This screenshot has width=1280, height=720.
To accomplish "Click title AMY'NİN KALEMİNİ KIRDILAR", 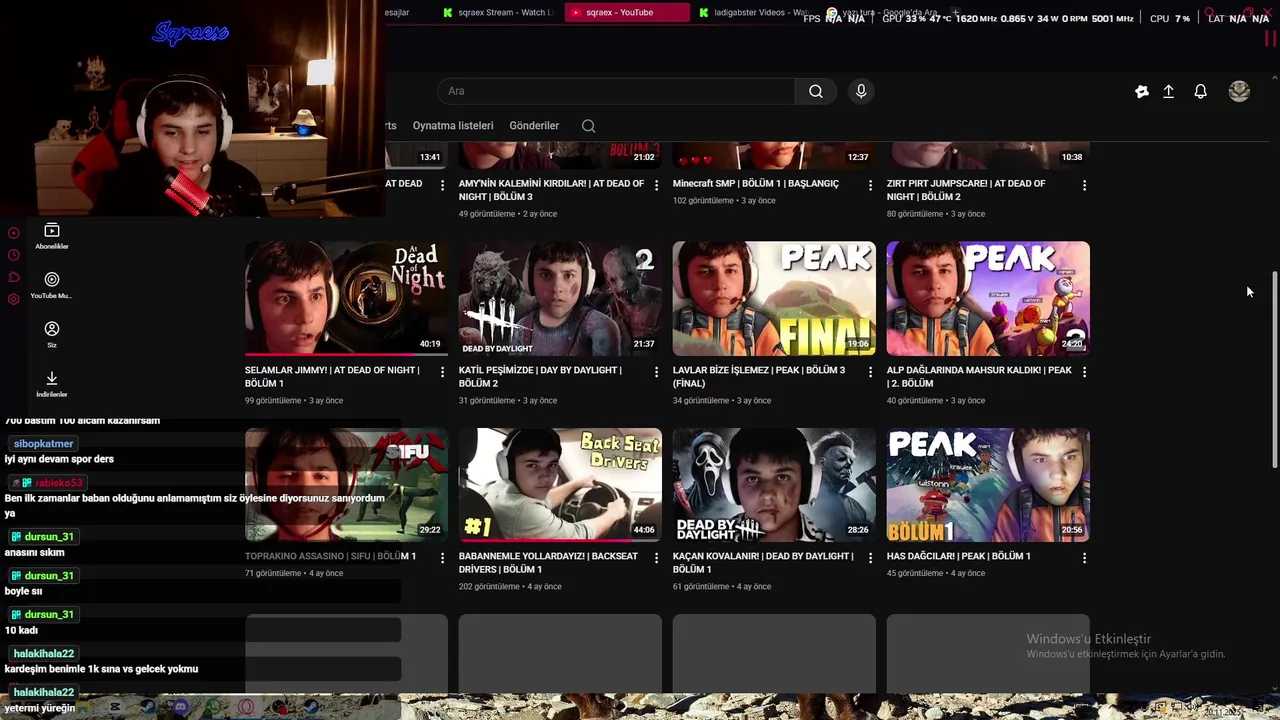I will point(551,190).
